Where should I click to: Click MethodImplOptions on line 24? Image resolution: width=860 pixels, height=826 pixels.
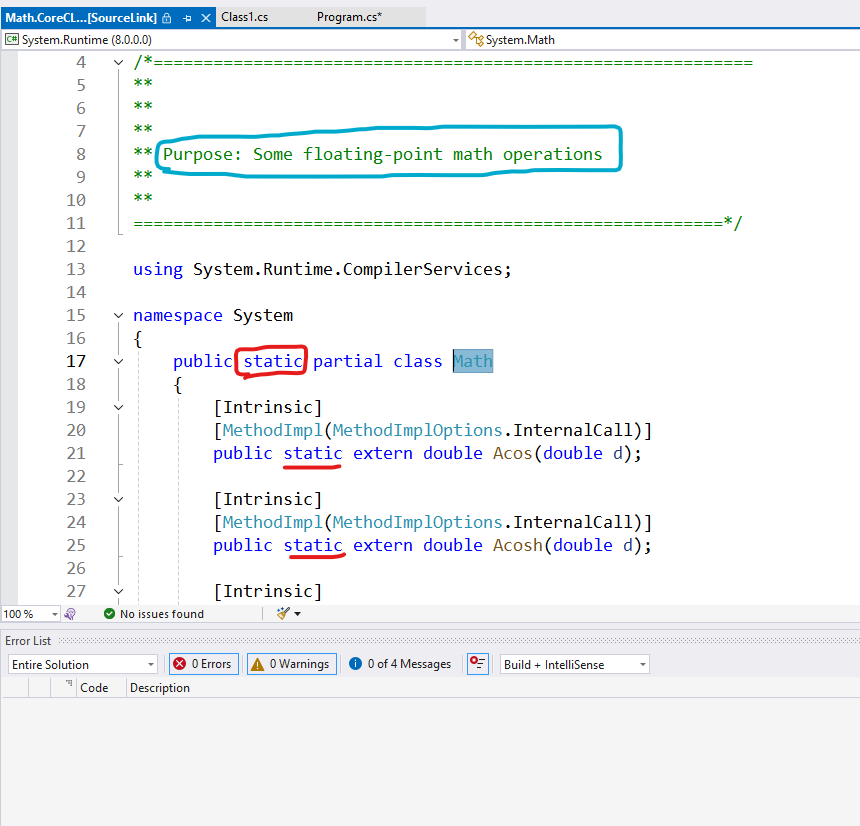coord(417,522)
